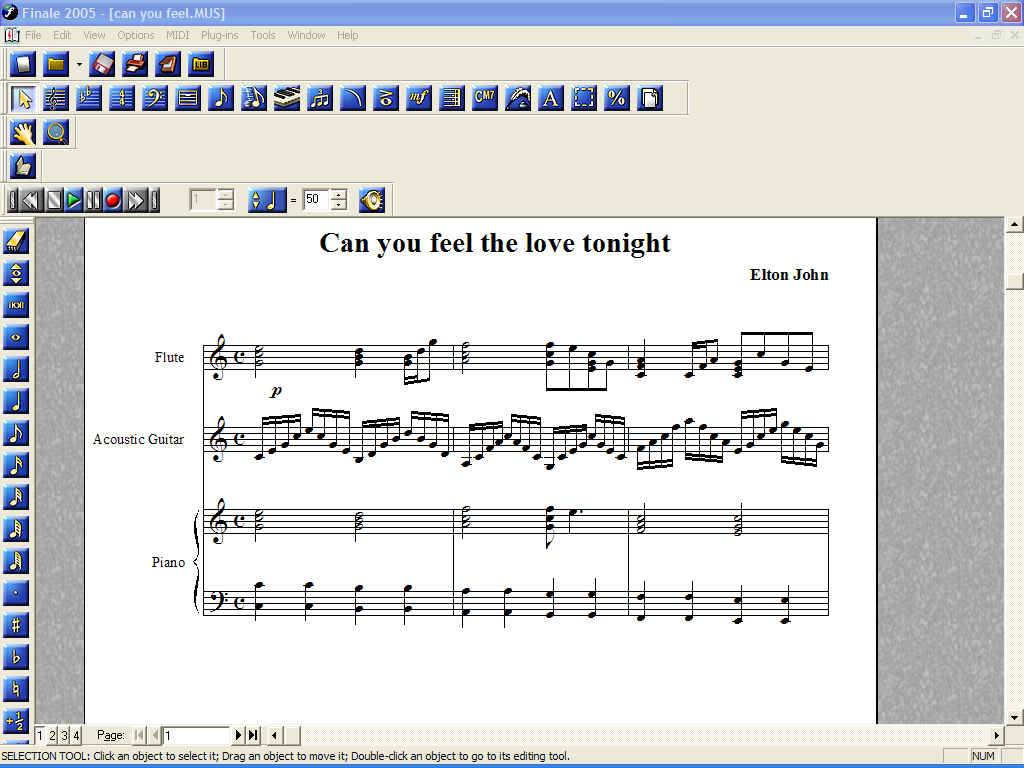Select the Hand Grabber tool
Image resolution: width=1024 pixels, height=768 pixels.
coord(23,132)
